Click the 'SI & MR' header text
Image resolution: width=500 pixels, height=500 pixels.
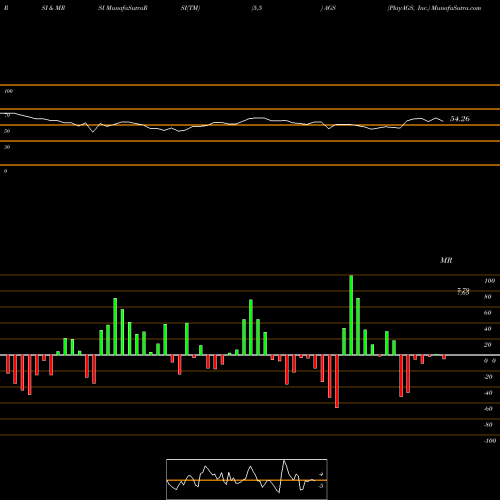pyautogui.click(x=53, y=8)
